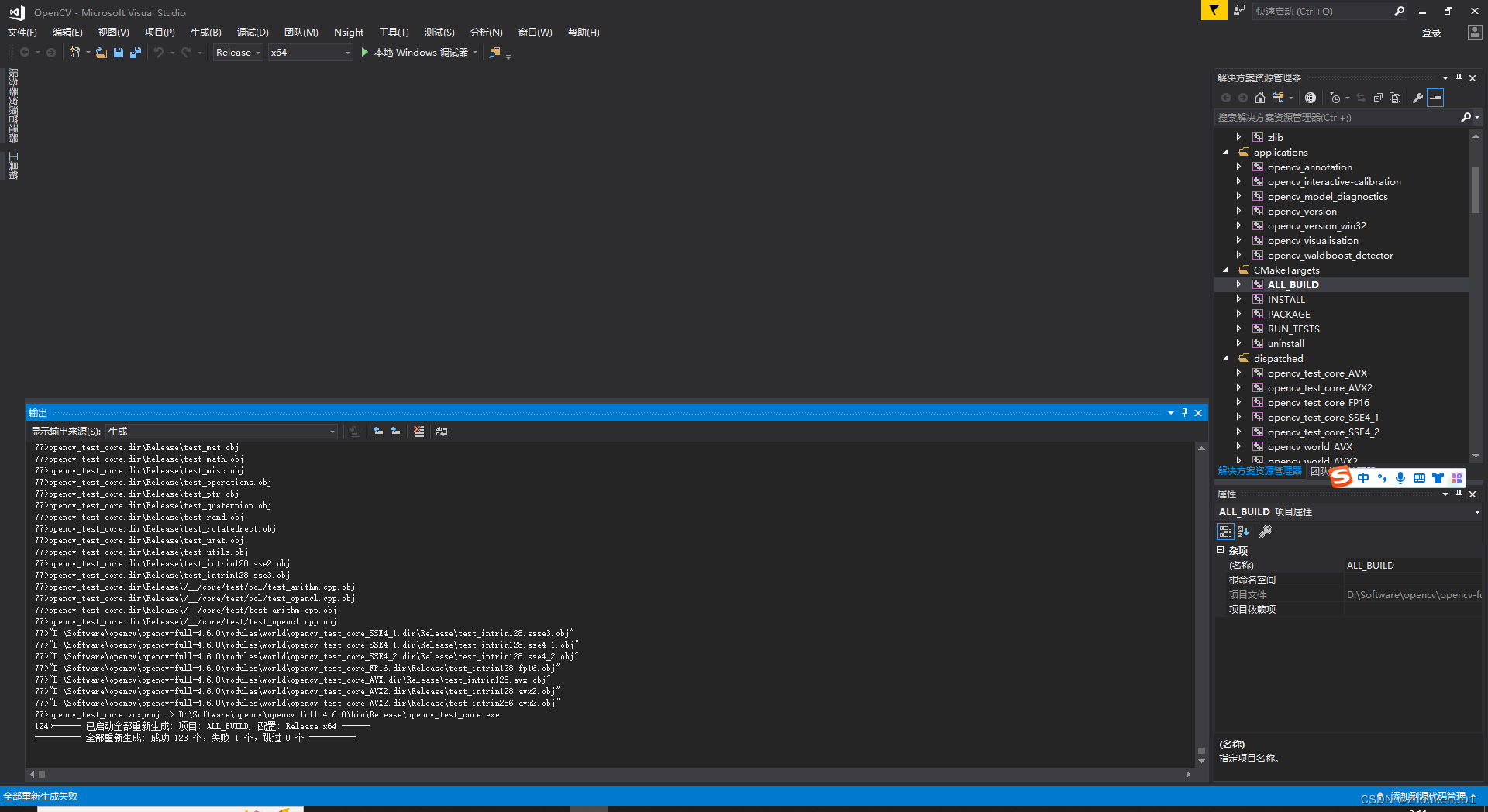
Task: Toggle word wrap in Output panel
Action: tap(442, 432)
